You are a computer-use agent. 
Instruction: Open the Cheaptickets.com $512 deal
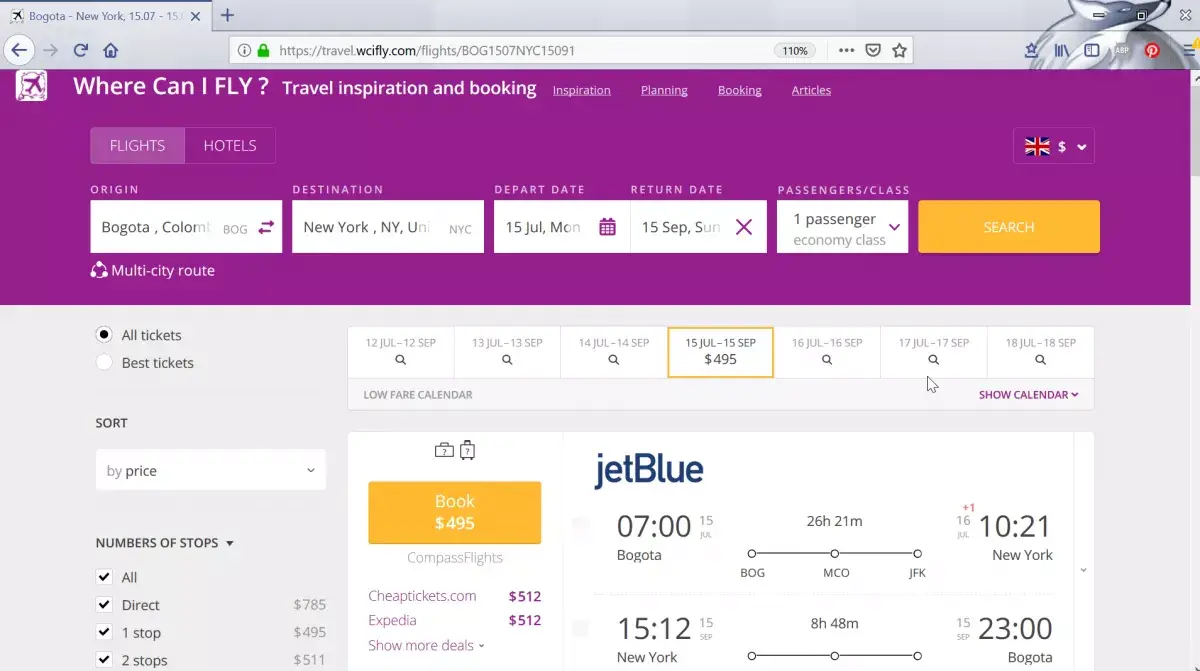[454, 596]
